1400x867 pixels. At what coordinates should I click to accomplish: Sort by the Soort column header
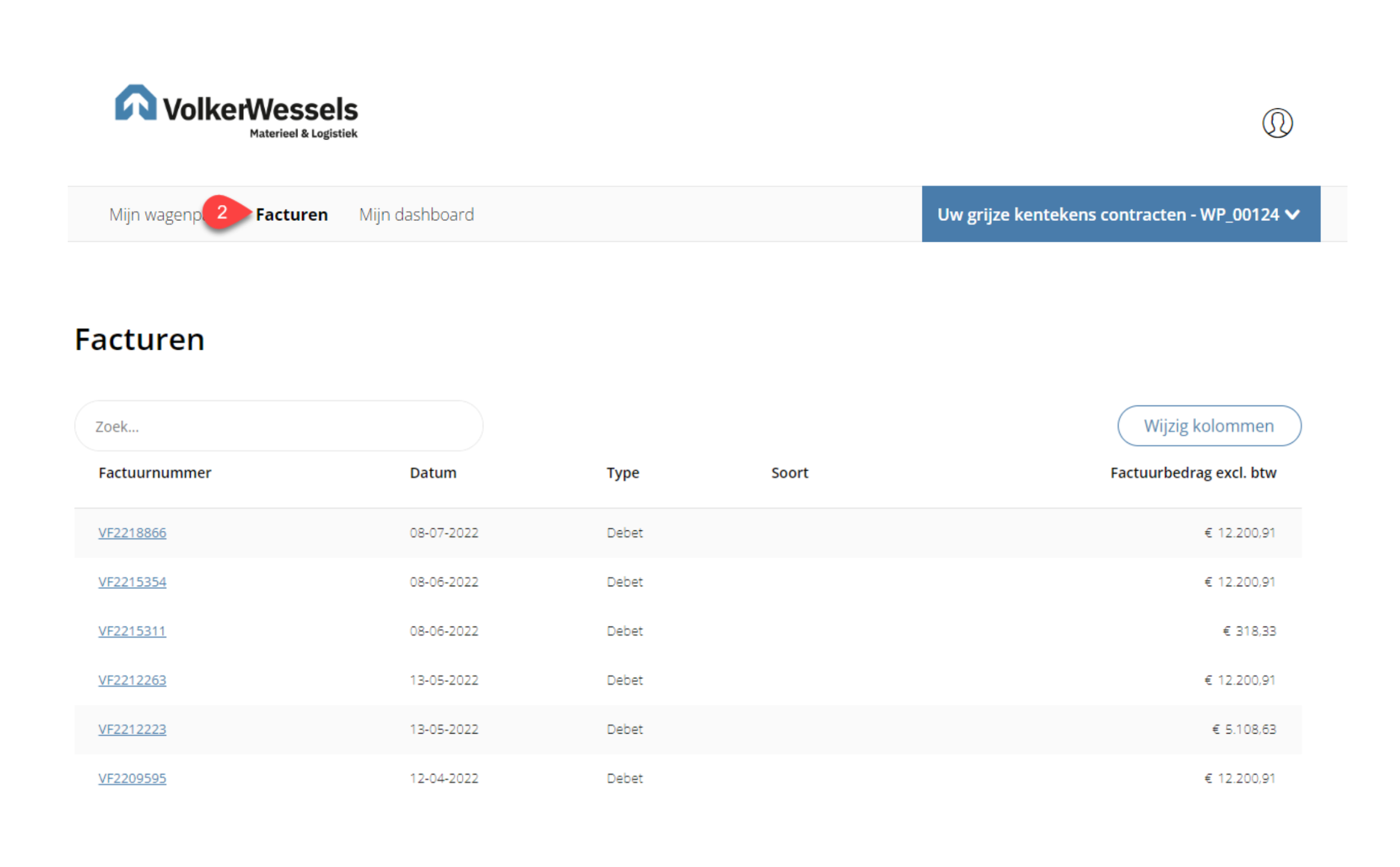[x=789, y=473]
